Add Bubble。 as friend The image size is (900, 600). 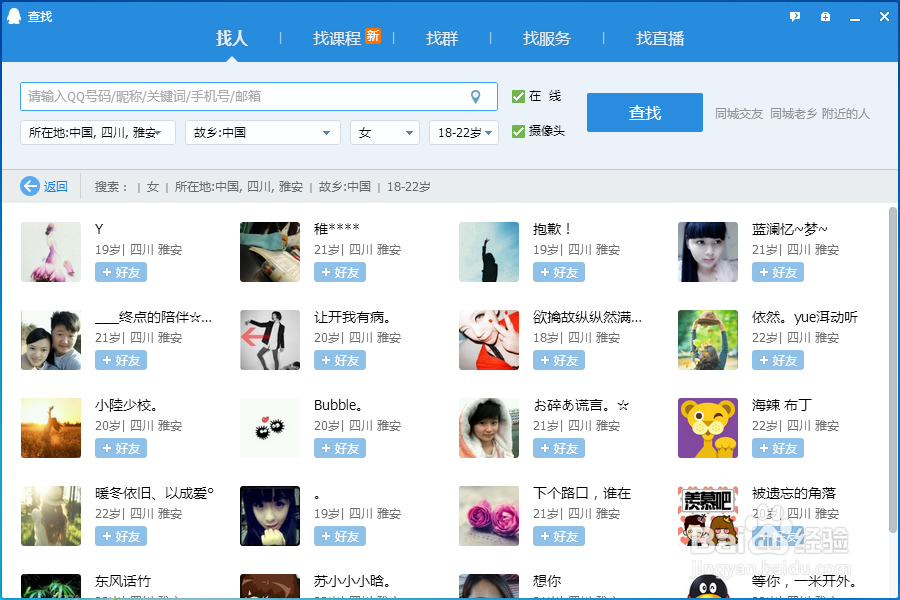tap(340, 448)
